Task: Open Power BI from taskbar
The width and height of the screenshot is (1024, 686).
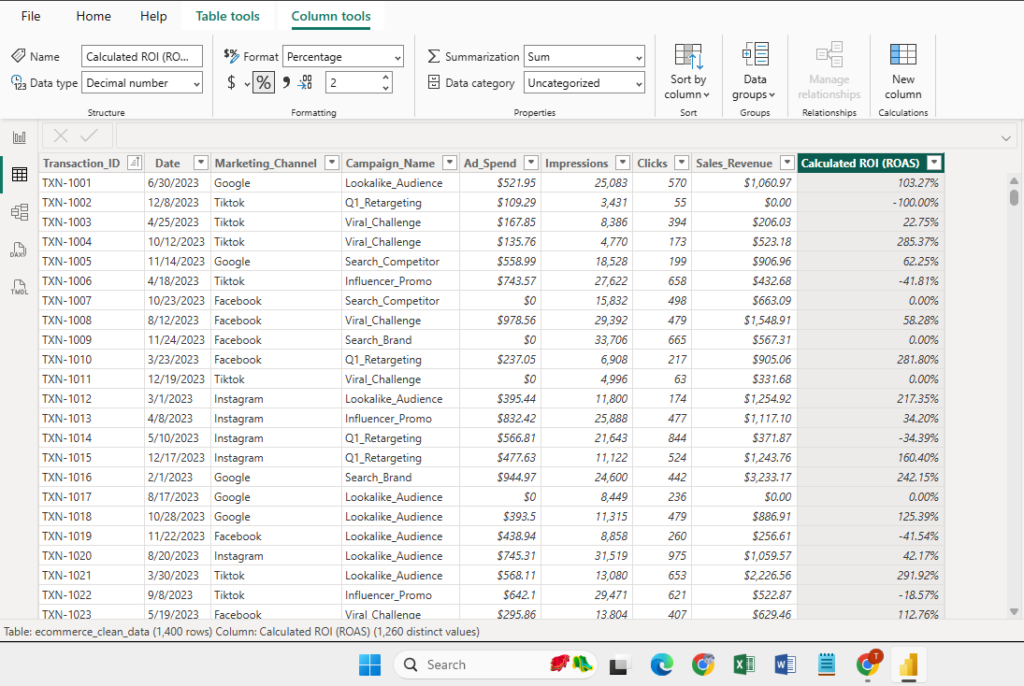Action: (x=908, y=665)
